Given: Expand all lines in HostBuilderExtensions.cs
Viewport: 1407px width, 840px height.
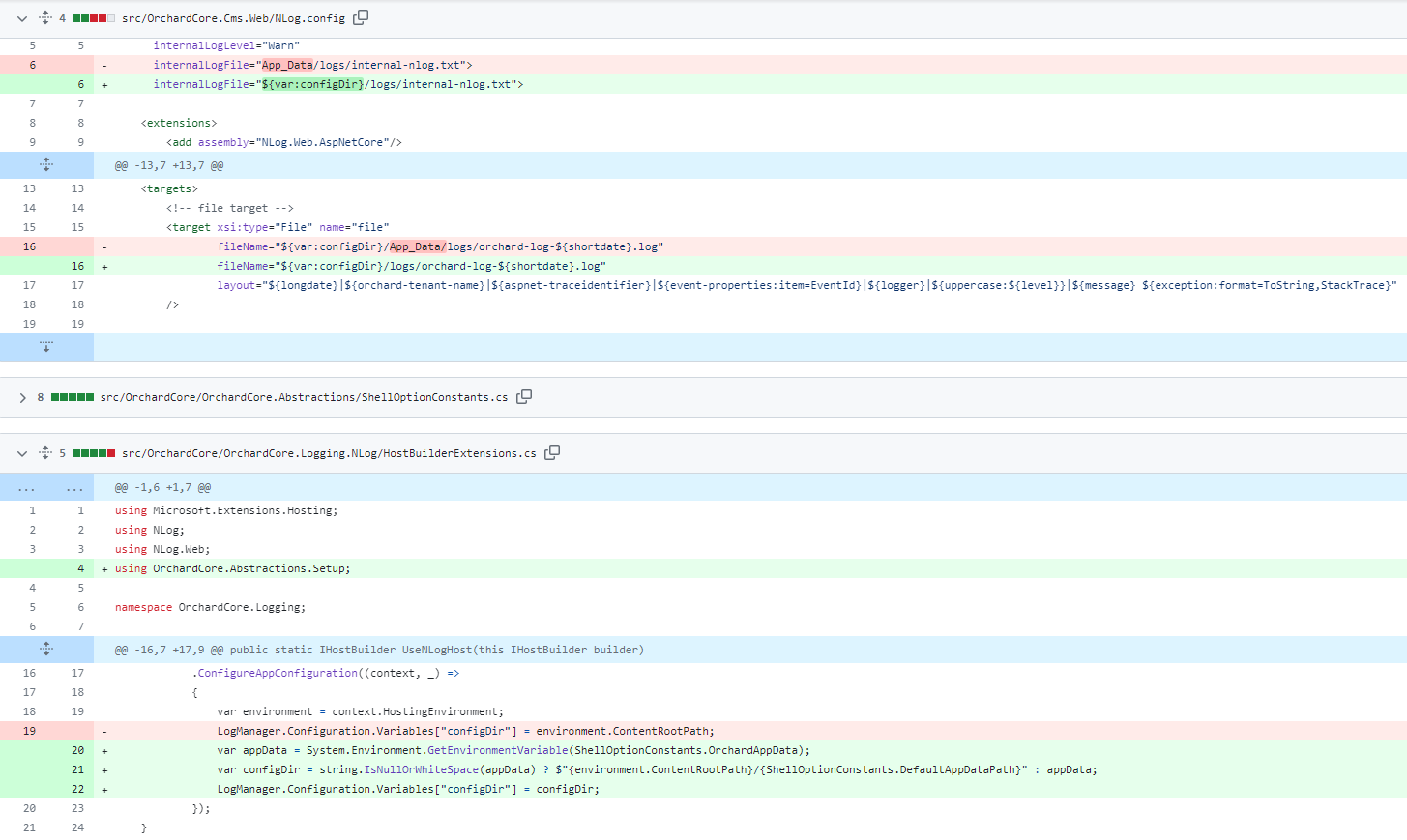Looking at the screenshot, I should point(45,452).
